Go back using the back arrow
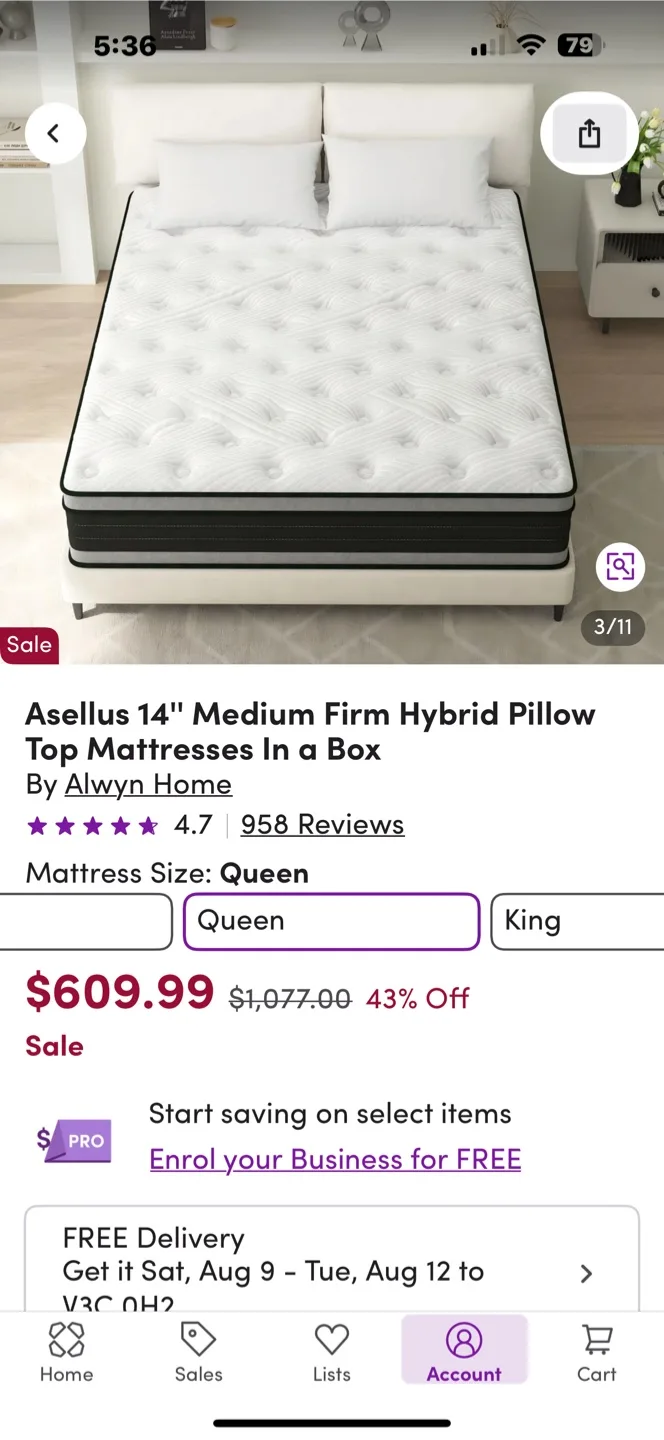Screen dimensions: 664x1440 56,133
